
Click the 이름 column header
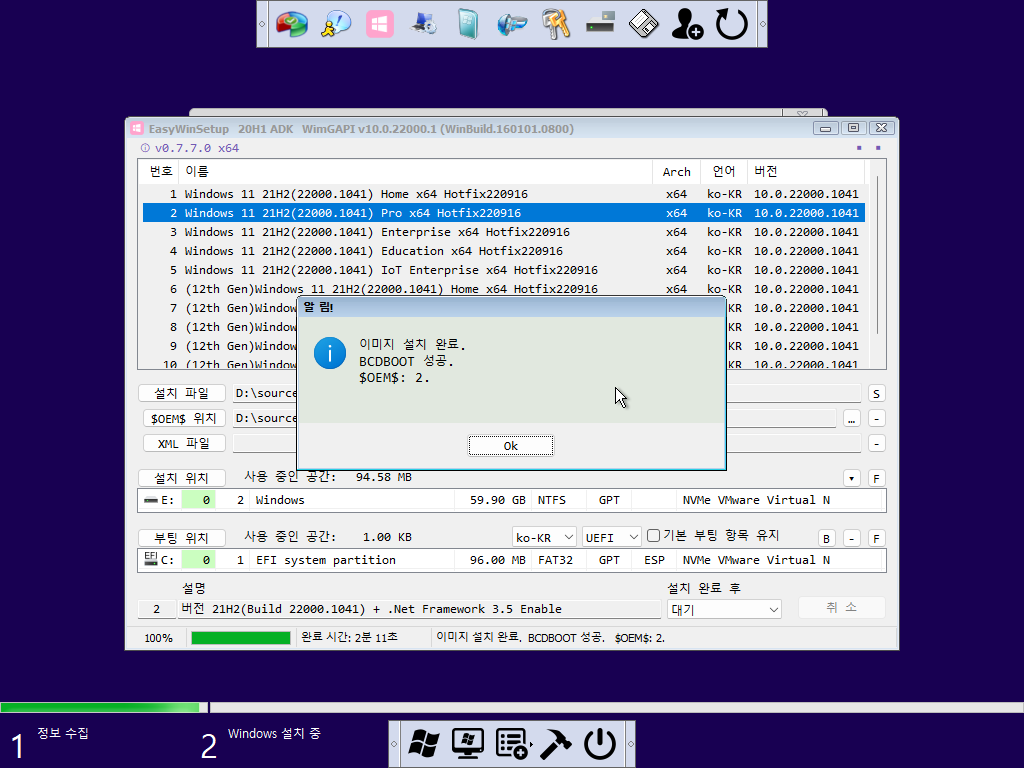tap(415, 172)
